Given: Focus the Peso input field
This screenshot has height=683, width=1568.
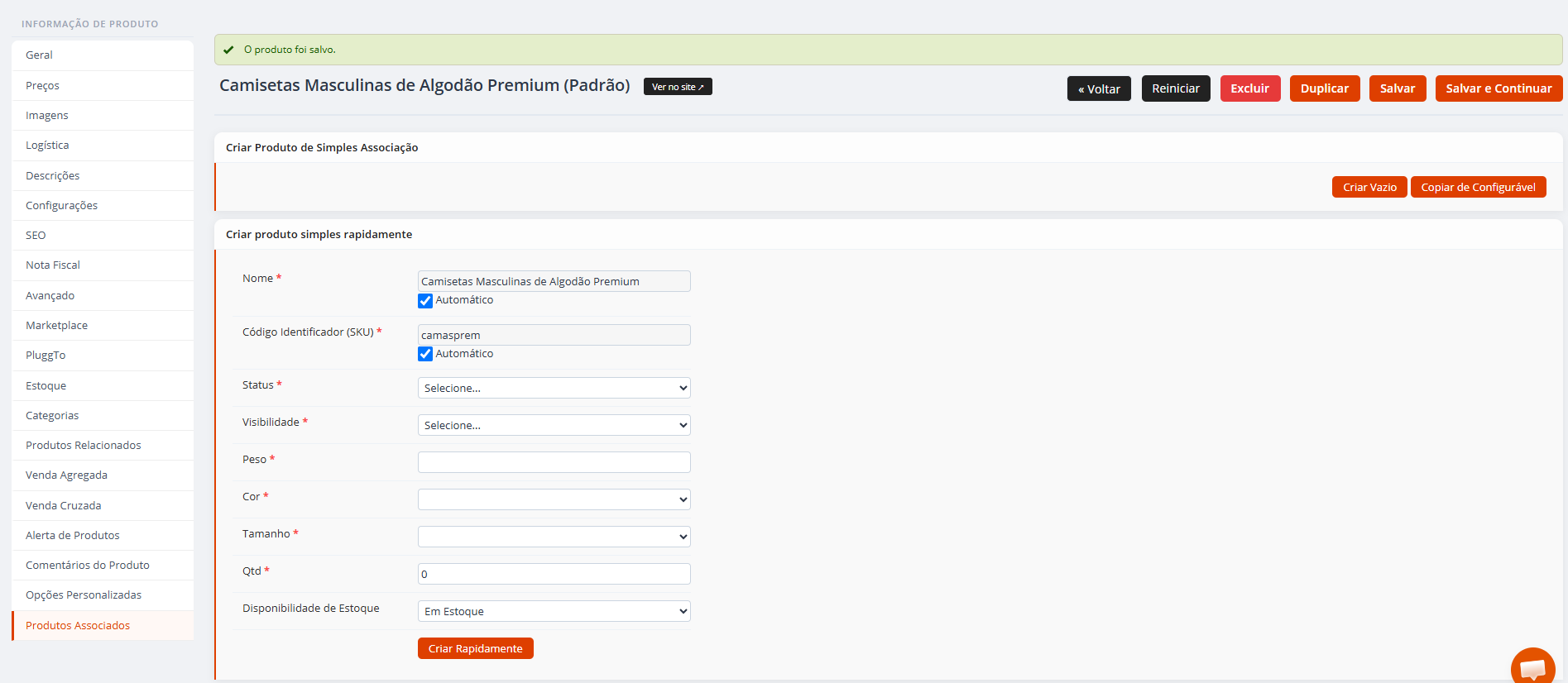Looking at the screenshot, I should 554,462.
